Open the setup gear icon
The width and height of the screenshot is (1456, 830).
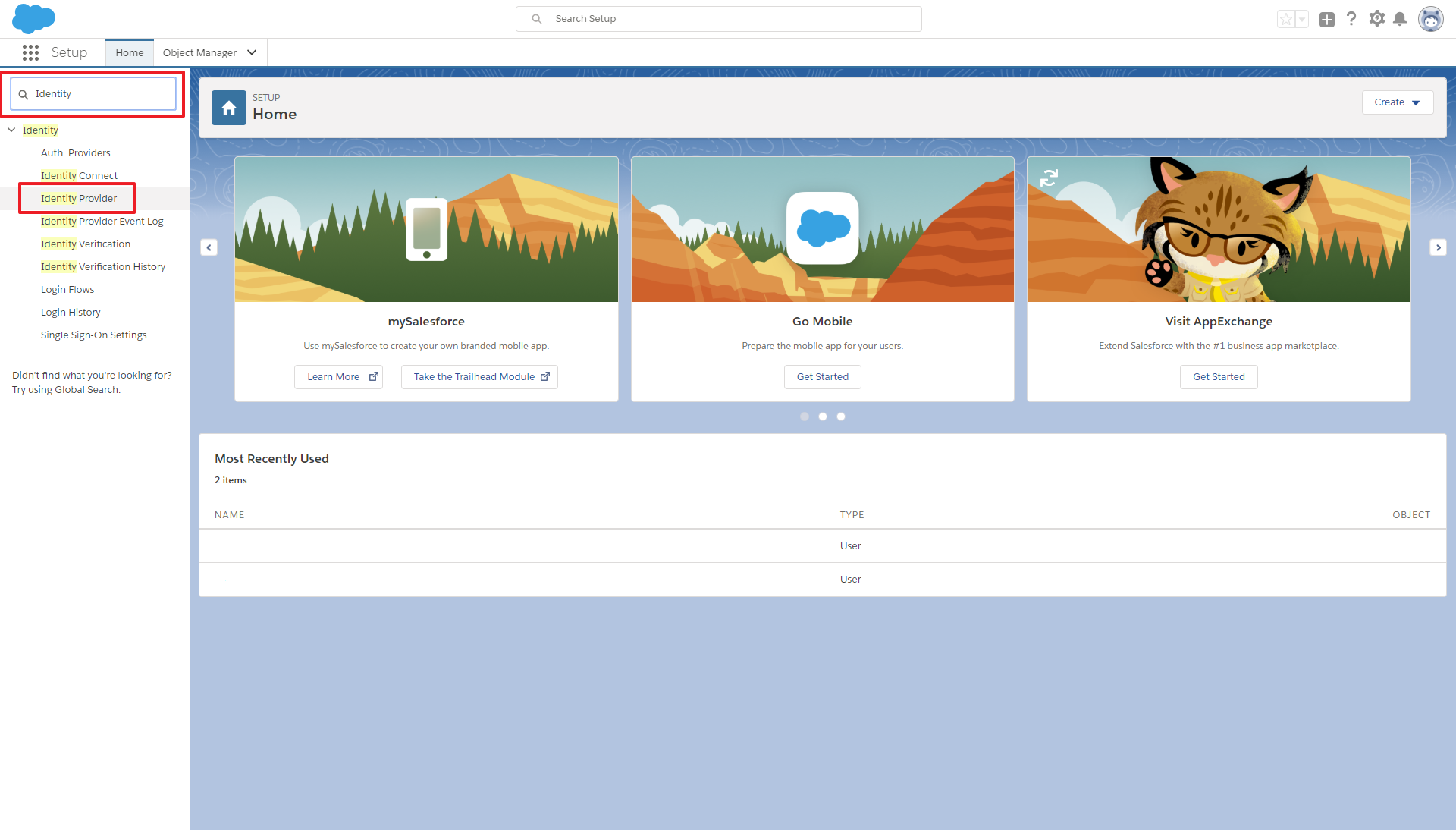(1376, 19)
